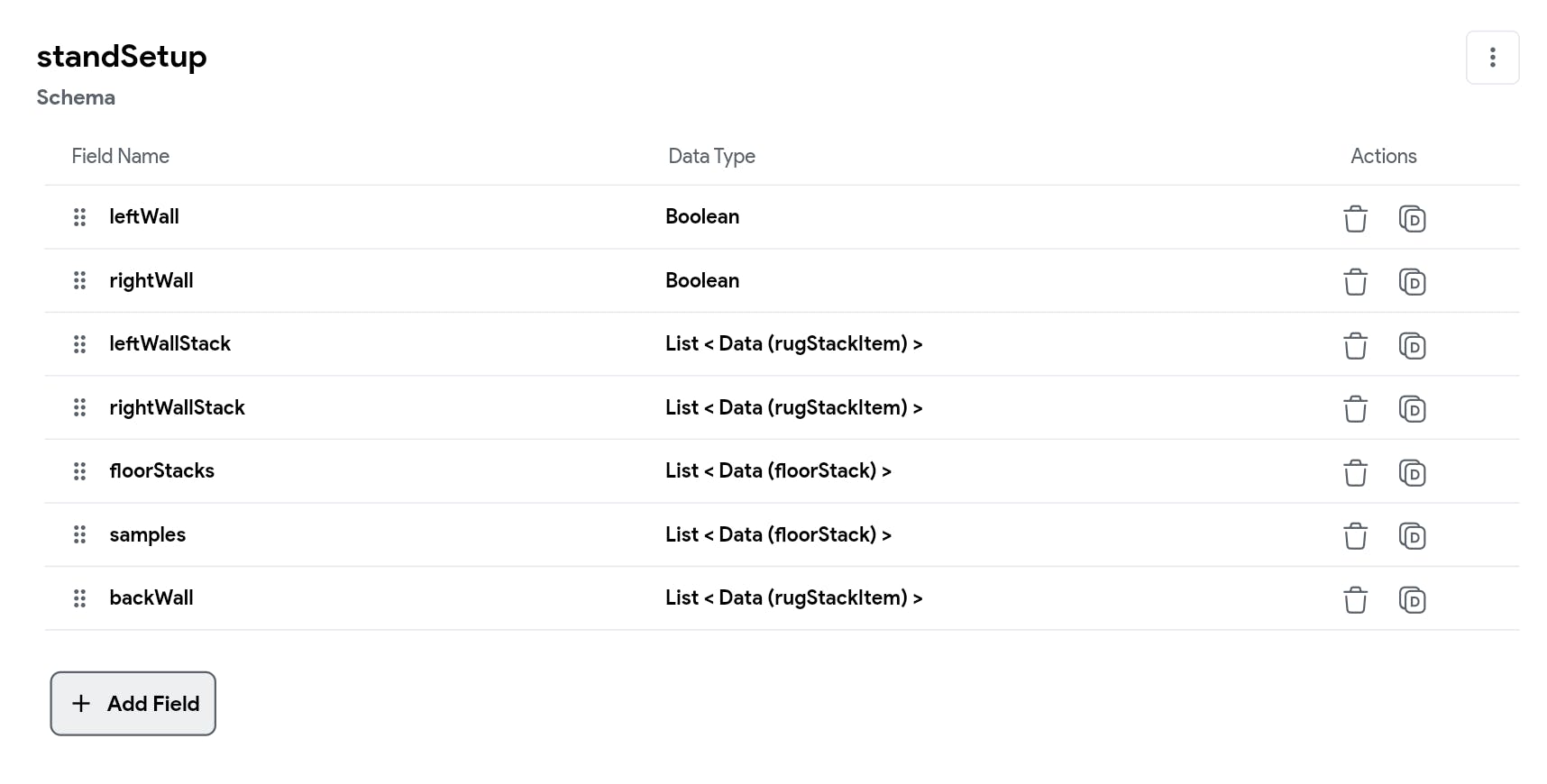The image size is (1547, 784).
Task: Delete the floorStacks field
Action: [1355, 473]
